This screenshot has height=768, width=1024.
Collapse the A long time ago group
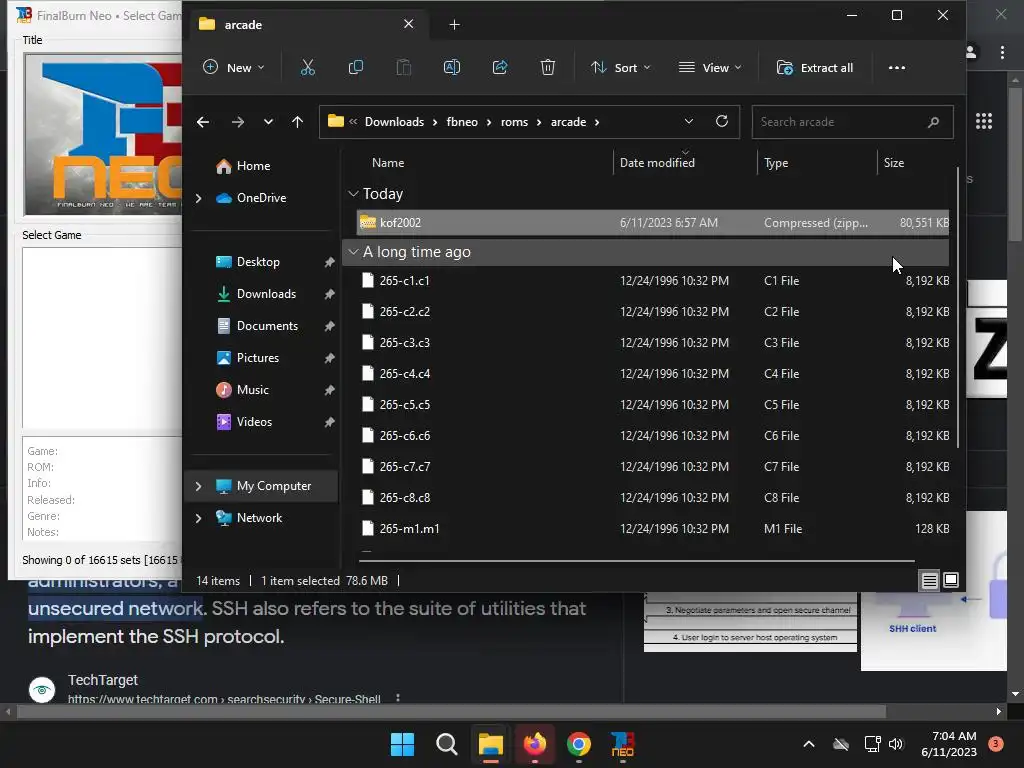tap(353, 252)
